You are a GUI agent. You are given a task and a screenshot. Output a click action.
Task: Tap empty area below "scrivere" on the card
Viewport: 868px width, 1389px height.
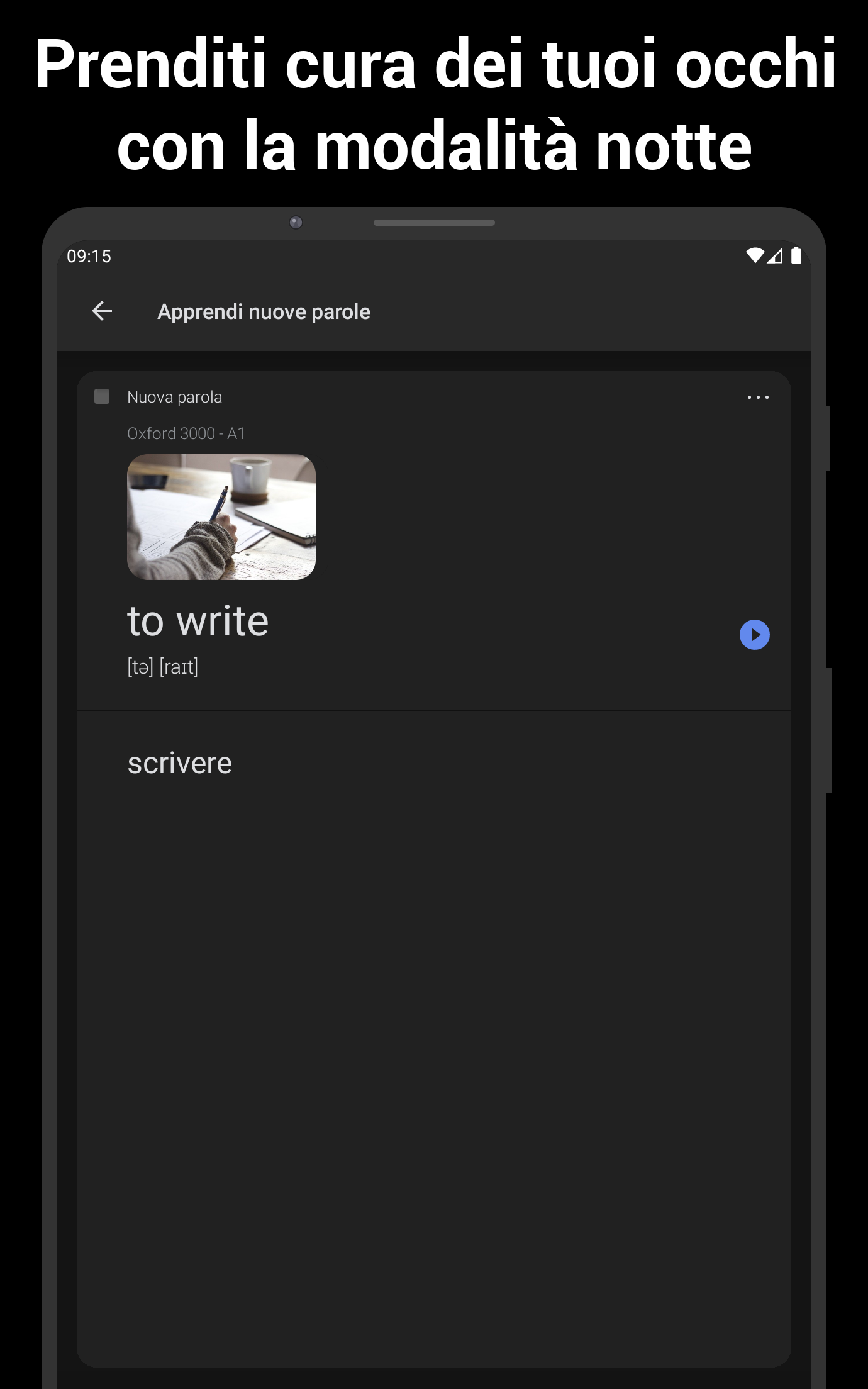(434, 1069)
